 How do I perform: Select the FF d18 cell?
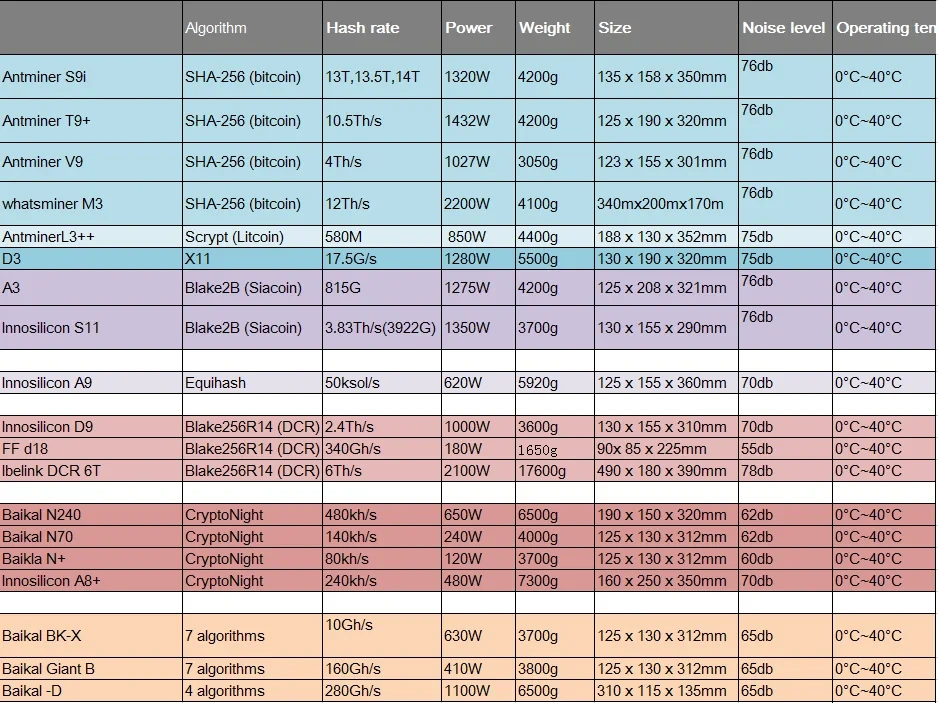[91, 449]
